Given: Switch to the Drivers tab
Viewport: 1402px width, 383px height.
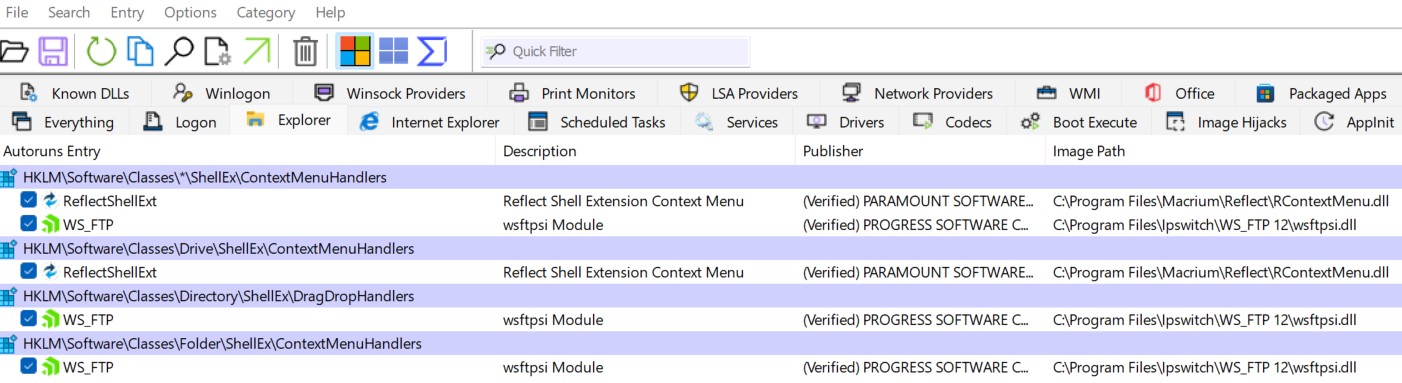Looking at the screenshot, I should [846, 122].
